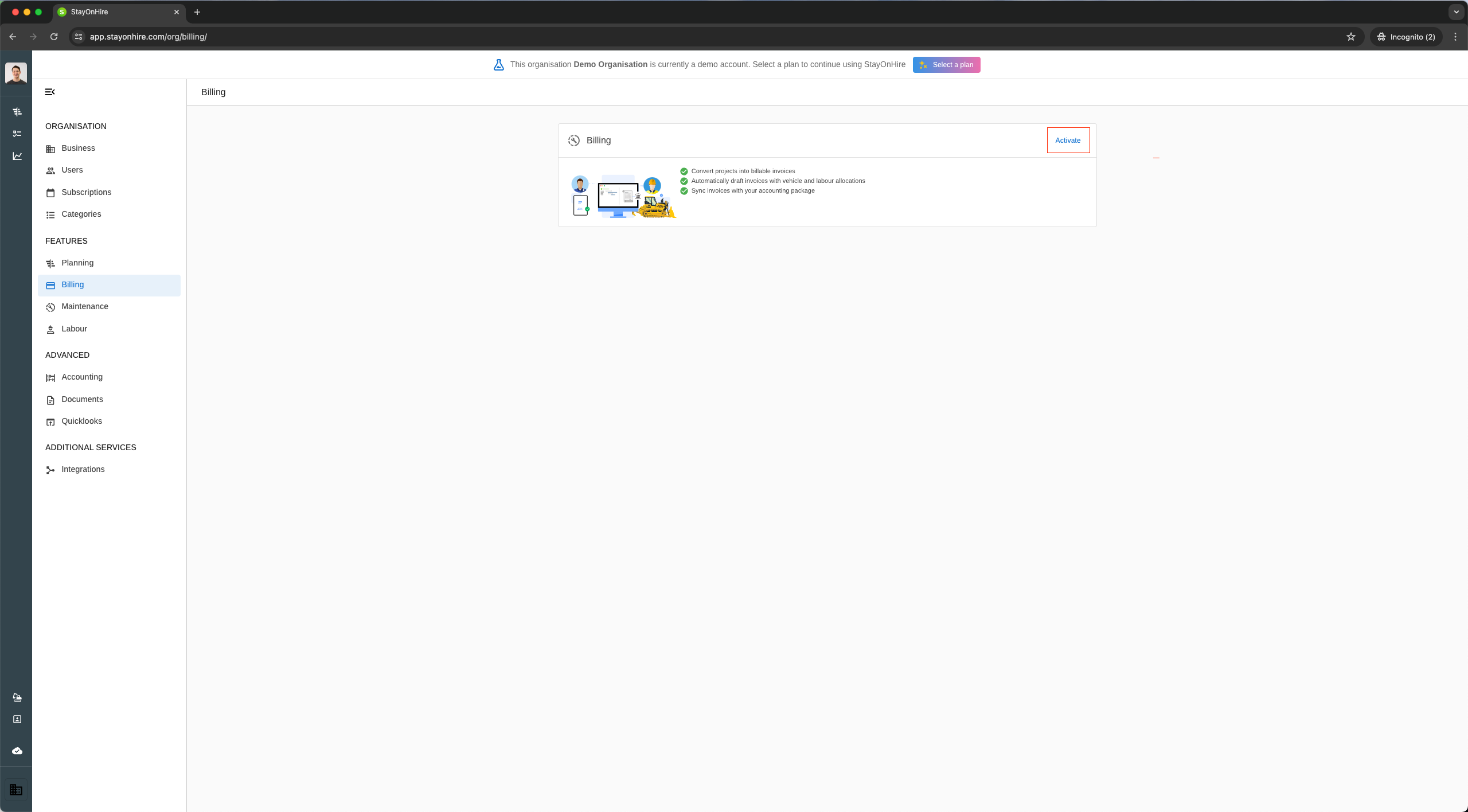Open the planning icon in dark rail
1468x812 pixels.
(x=17, y=112)
